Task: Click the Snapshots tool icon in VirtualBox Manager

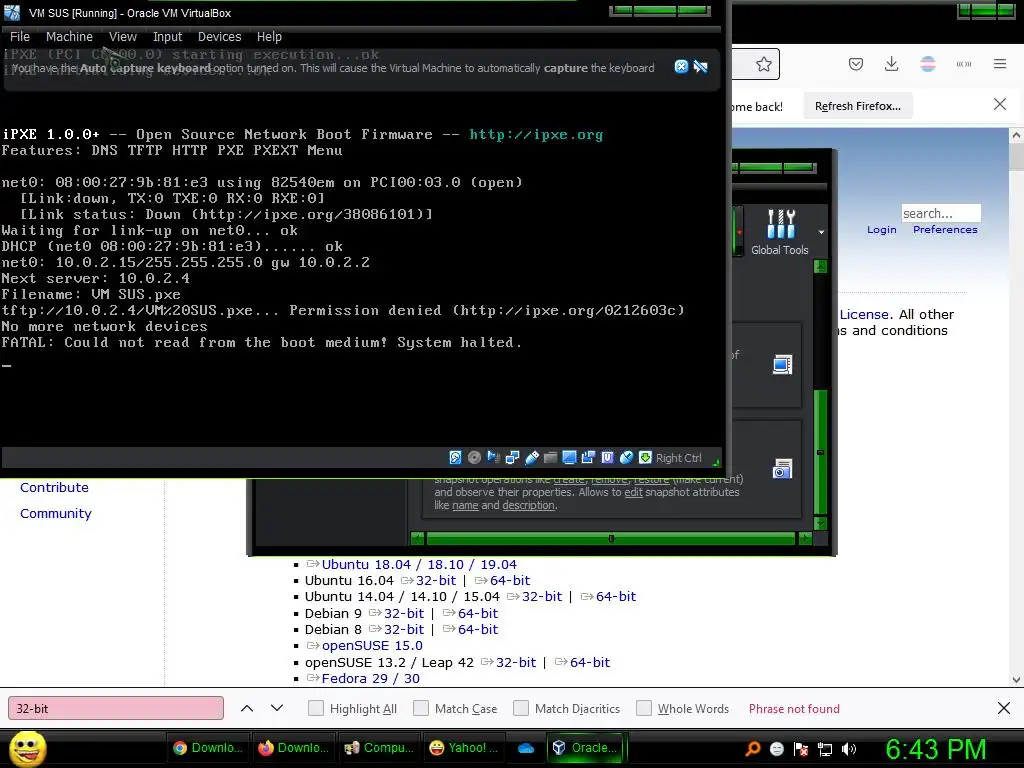Action: [782, 469]
